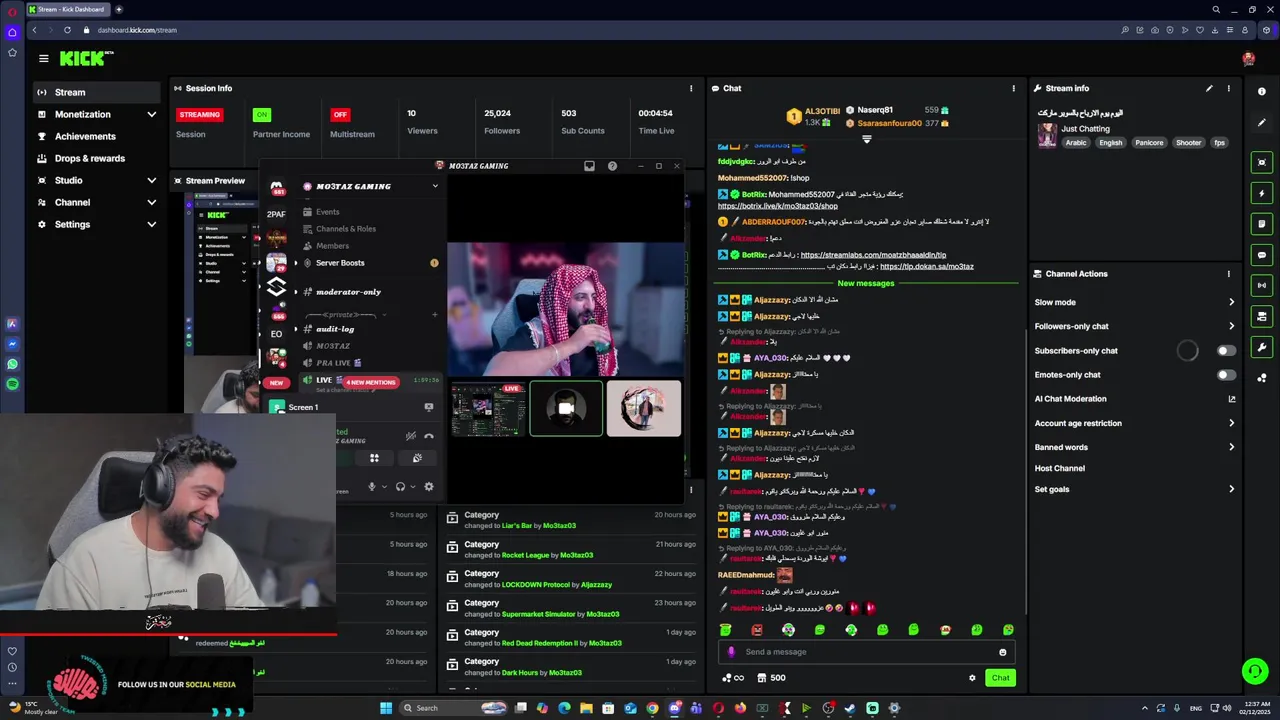Screen dimensions: 1280x720
Task: Click the Arabic stream tag
Action: coord(1076,143)
